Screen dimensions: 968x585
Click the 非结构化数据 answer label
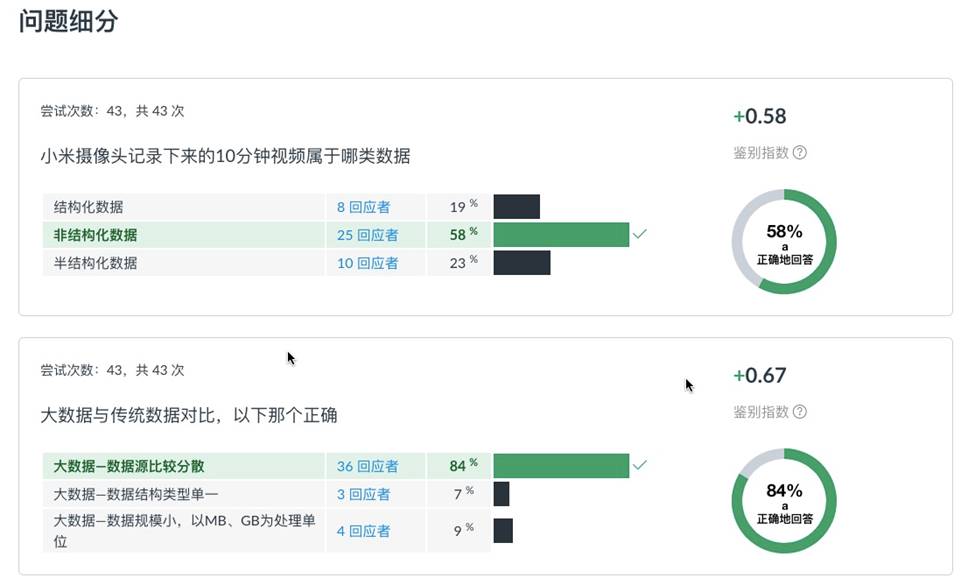click(x=96, y=235)
